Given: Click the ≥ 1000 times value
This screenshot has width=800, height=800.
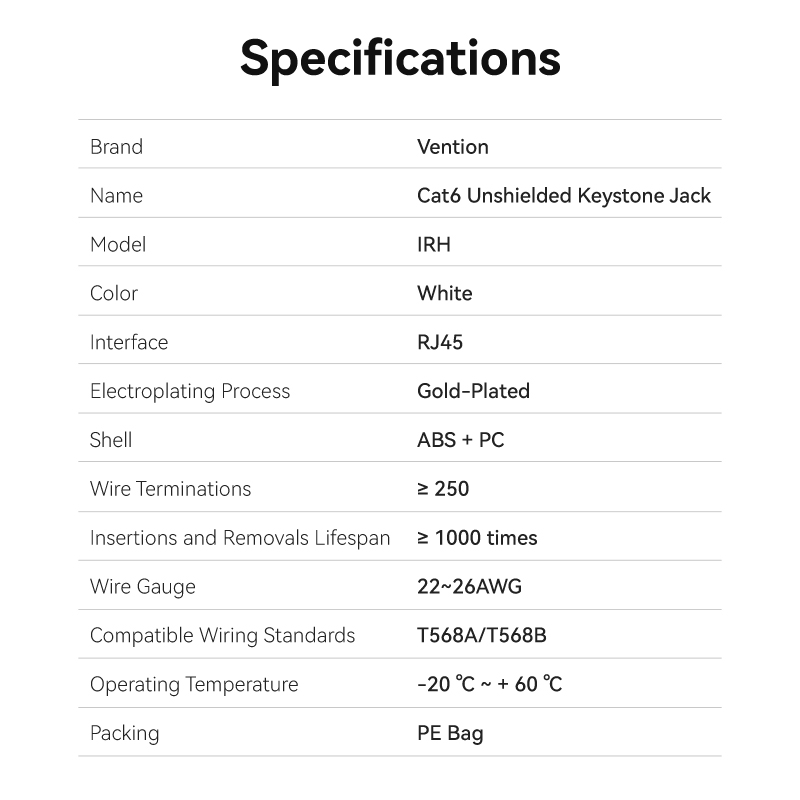Looking at the screenshot, I should tap(477, 538).
